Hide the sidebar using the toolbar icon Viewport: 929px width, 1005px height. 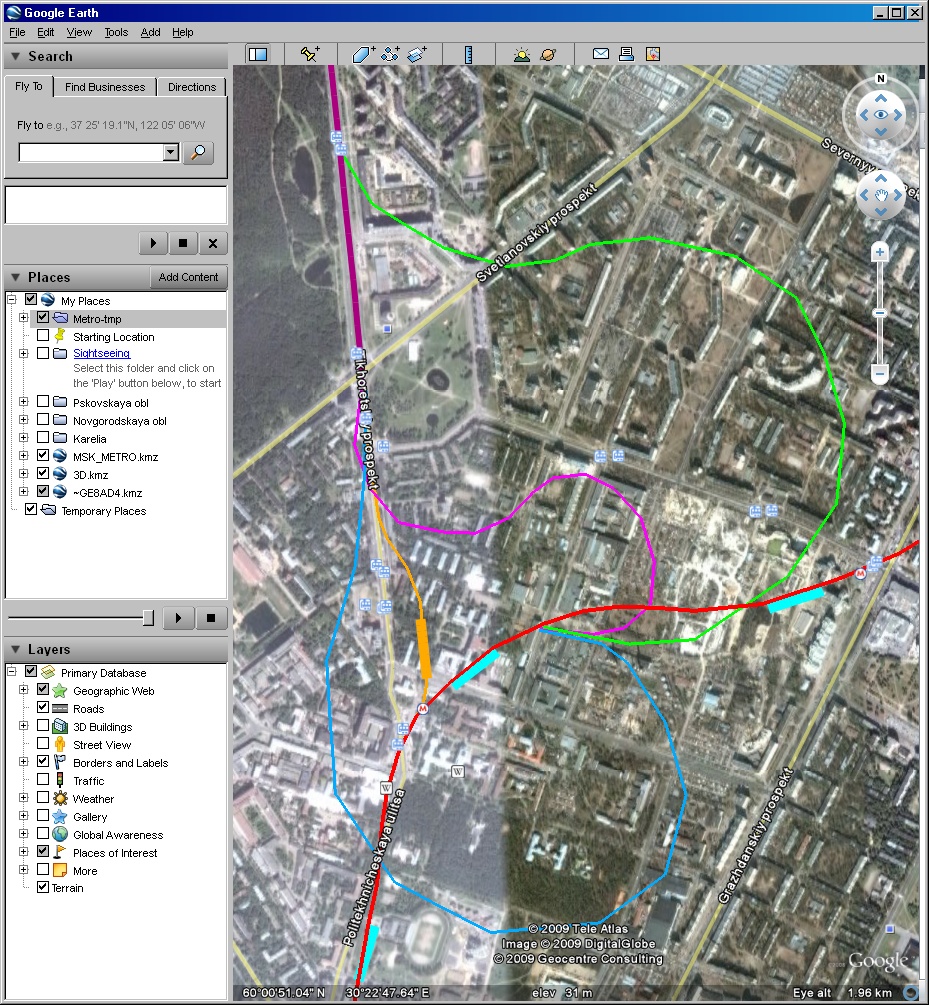258,55
